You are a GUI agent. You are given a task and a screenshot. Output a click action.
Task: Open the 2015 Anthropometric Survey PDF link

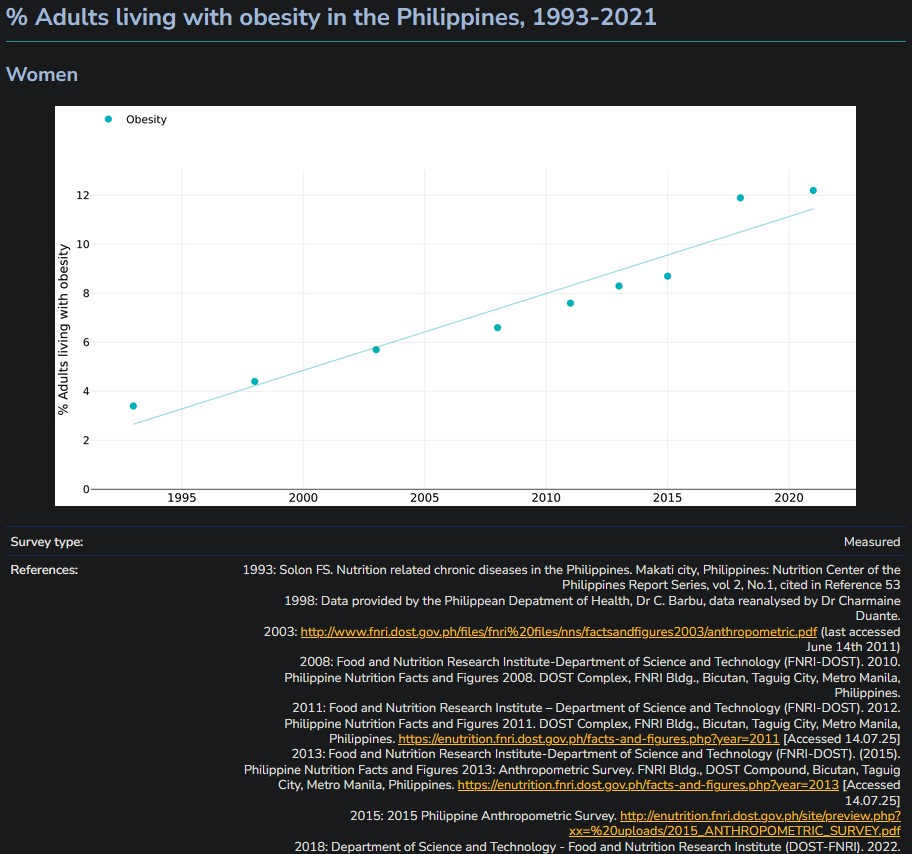(735, 823)
